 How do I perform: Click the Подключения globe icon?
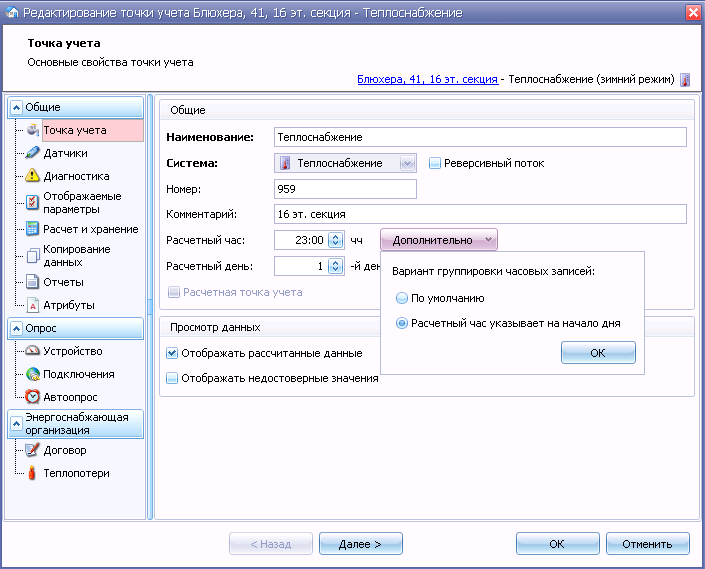pyautogui.click(x=33, y=374)
